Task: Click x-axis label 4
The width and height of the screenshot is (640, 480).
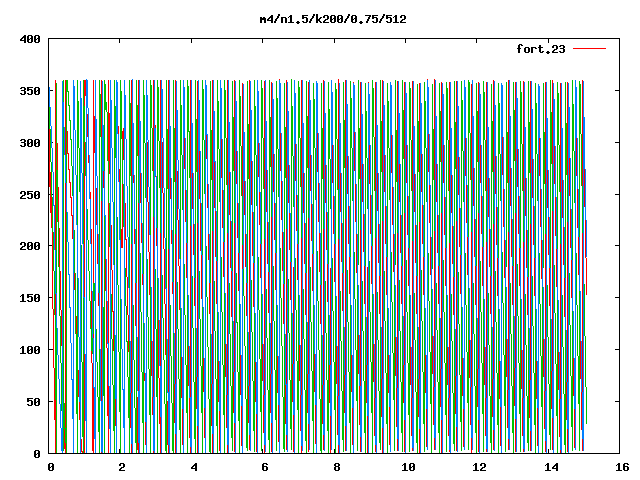Action: [x=194, y=467]
